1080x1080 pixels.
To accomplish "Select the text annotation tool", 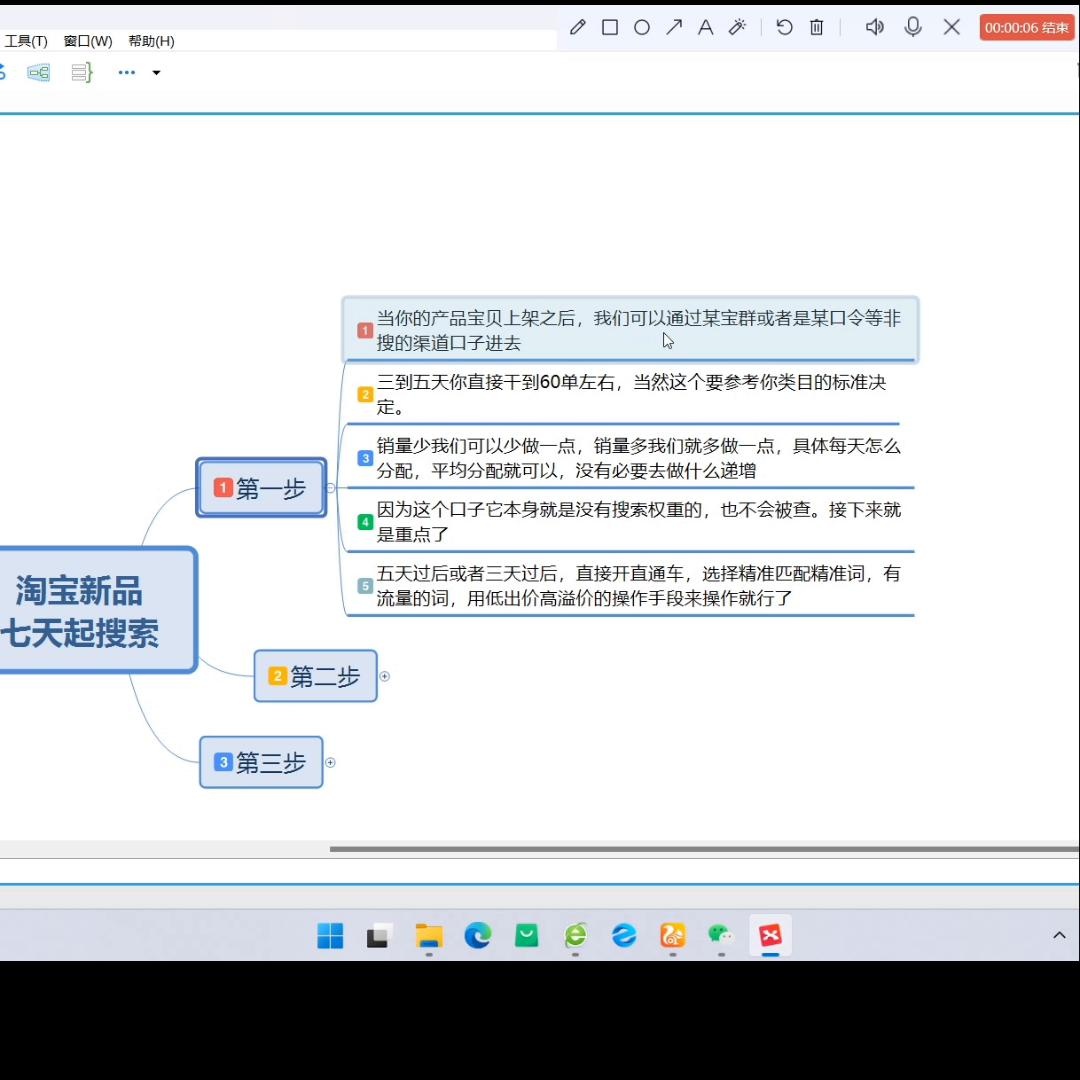I will (705, 28).
